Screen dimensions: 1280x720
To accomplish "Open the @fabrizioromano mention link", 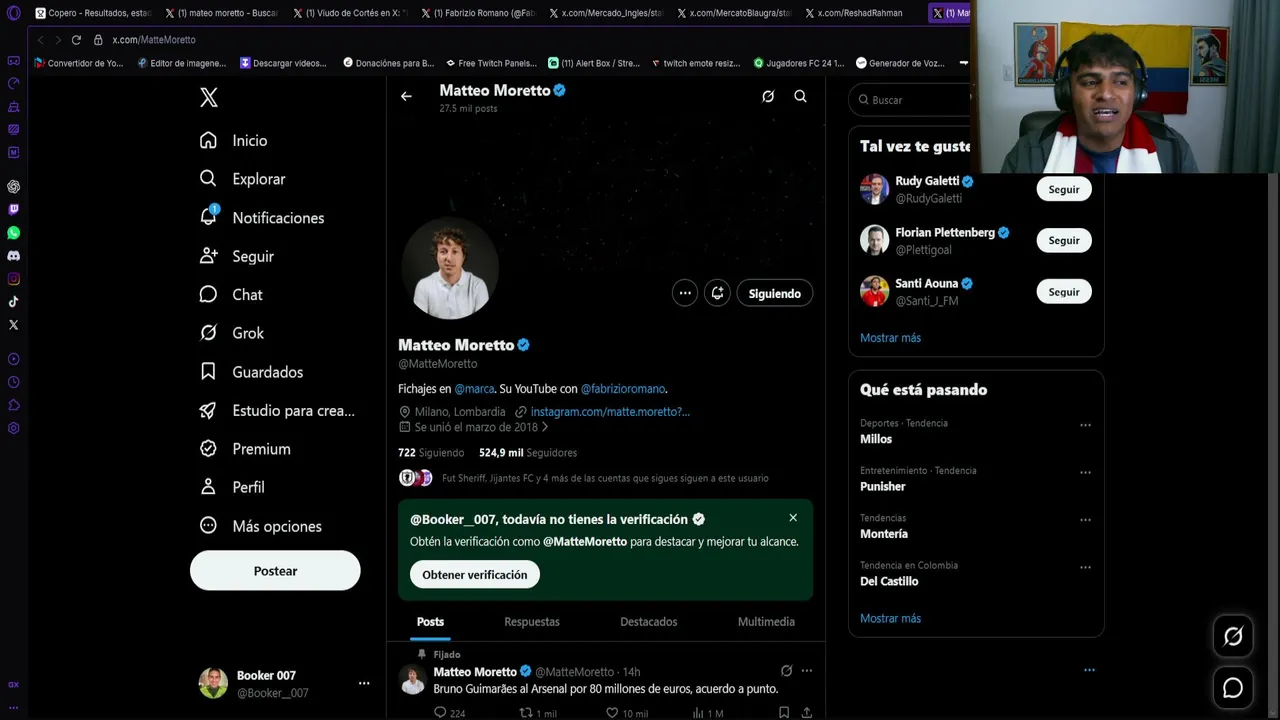I will point(623,389).
